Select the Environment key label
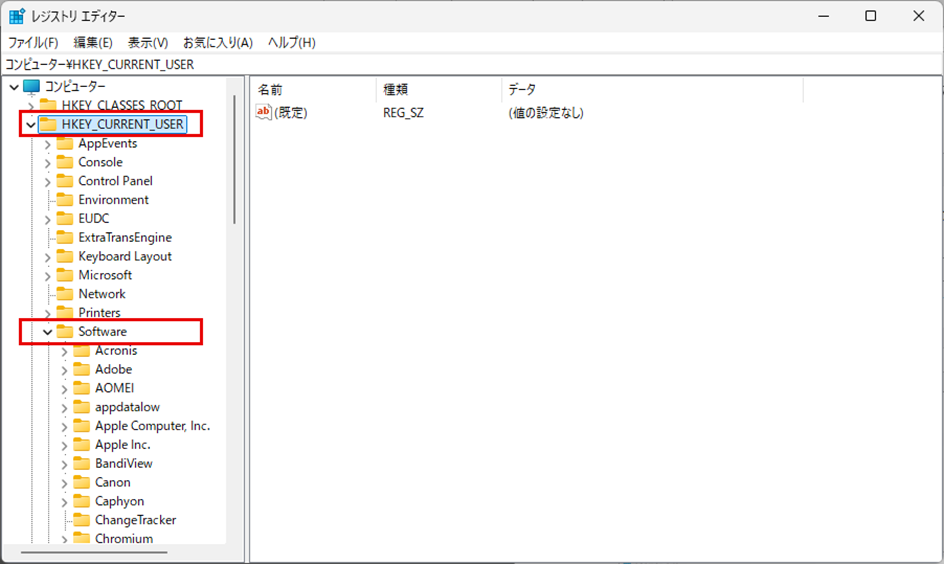 113,200
